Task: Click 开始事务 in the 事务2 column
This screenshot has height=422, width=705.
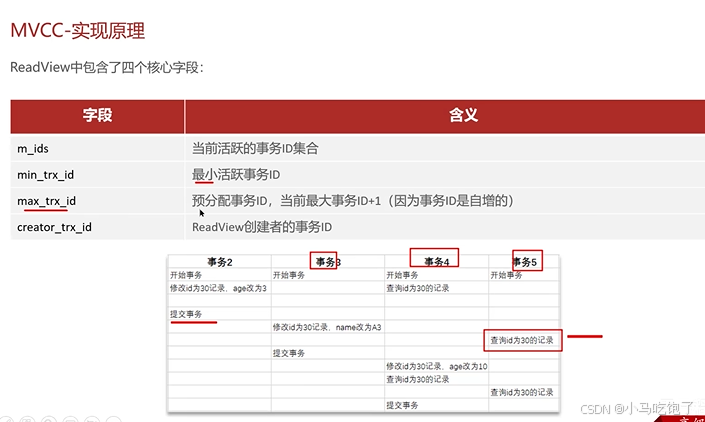Action: [x=186, y=275]
